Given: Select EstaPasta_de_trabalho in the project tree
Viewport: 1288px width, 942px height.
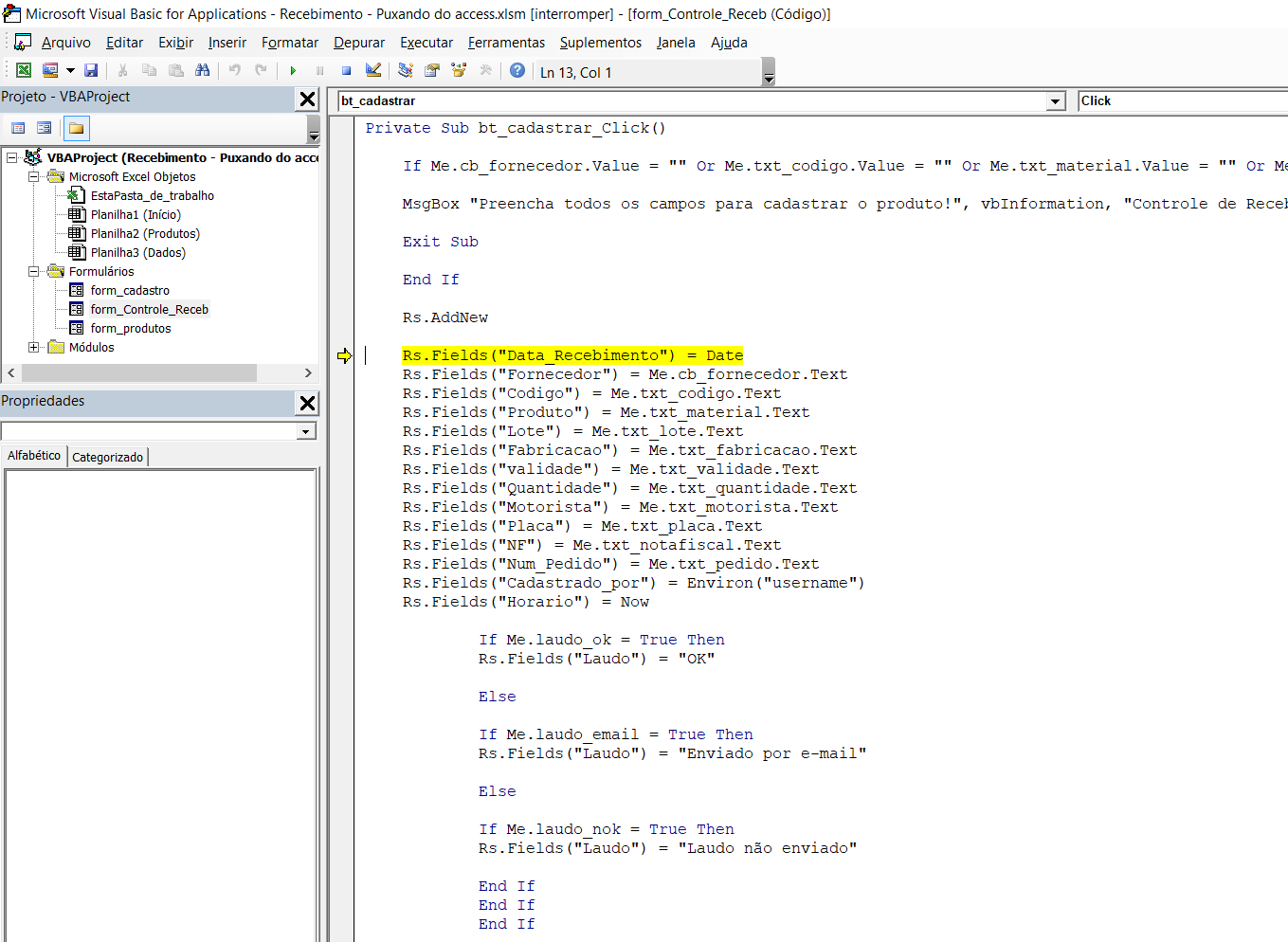Looking at the screenshot, I should pyautogui.click(x=153, y=195).
